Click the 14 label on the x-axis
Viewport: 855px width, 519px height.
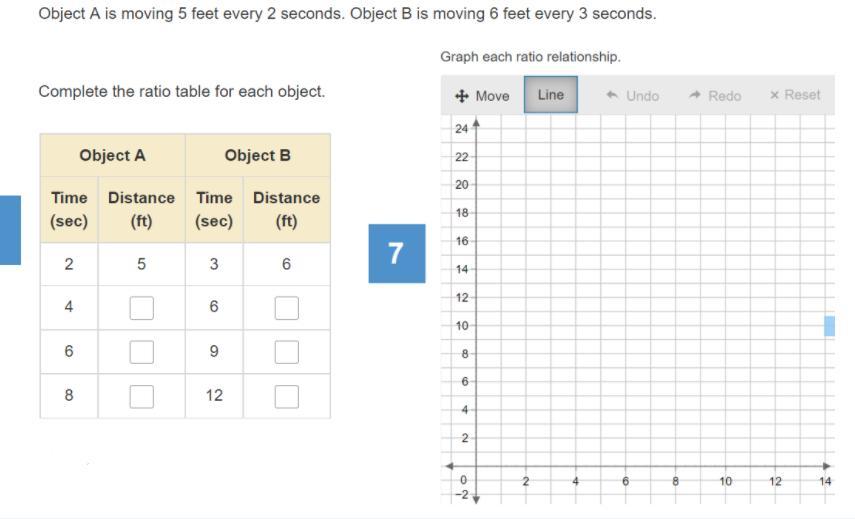pos(825,481)
